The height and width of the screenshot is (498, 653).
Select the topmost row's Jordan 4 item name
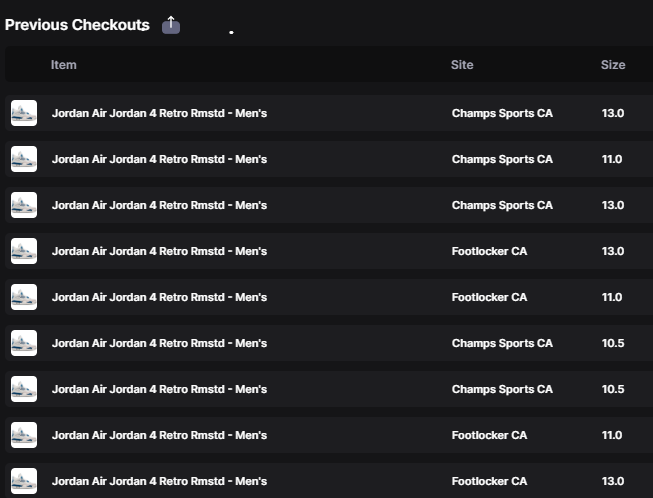pyautogui.click(x=160, y=113)
